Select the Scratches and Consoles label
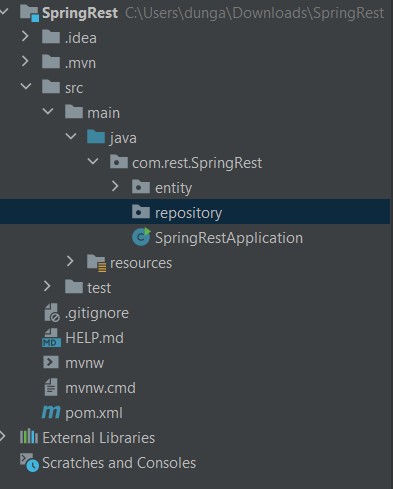 point(119,463)
